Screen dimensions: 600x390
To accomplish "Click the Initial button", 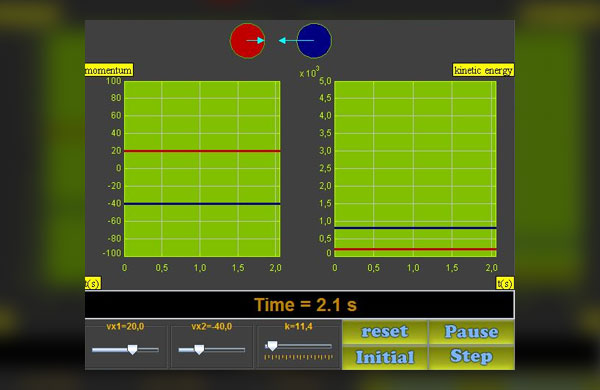I will pos(385,357).
